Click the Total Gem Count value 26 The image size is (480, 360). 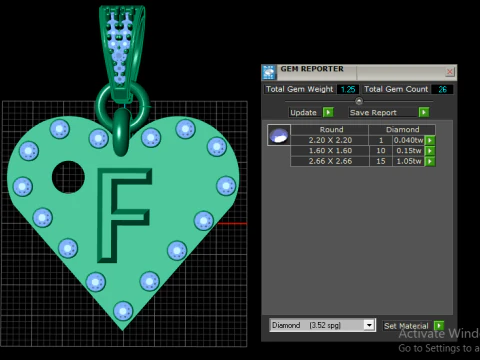442,89
